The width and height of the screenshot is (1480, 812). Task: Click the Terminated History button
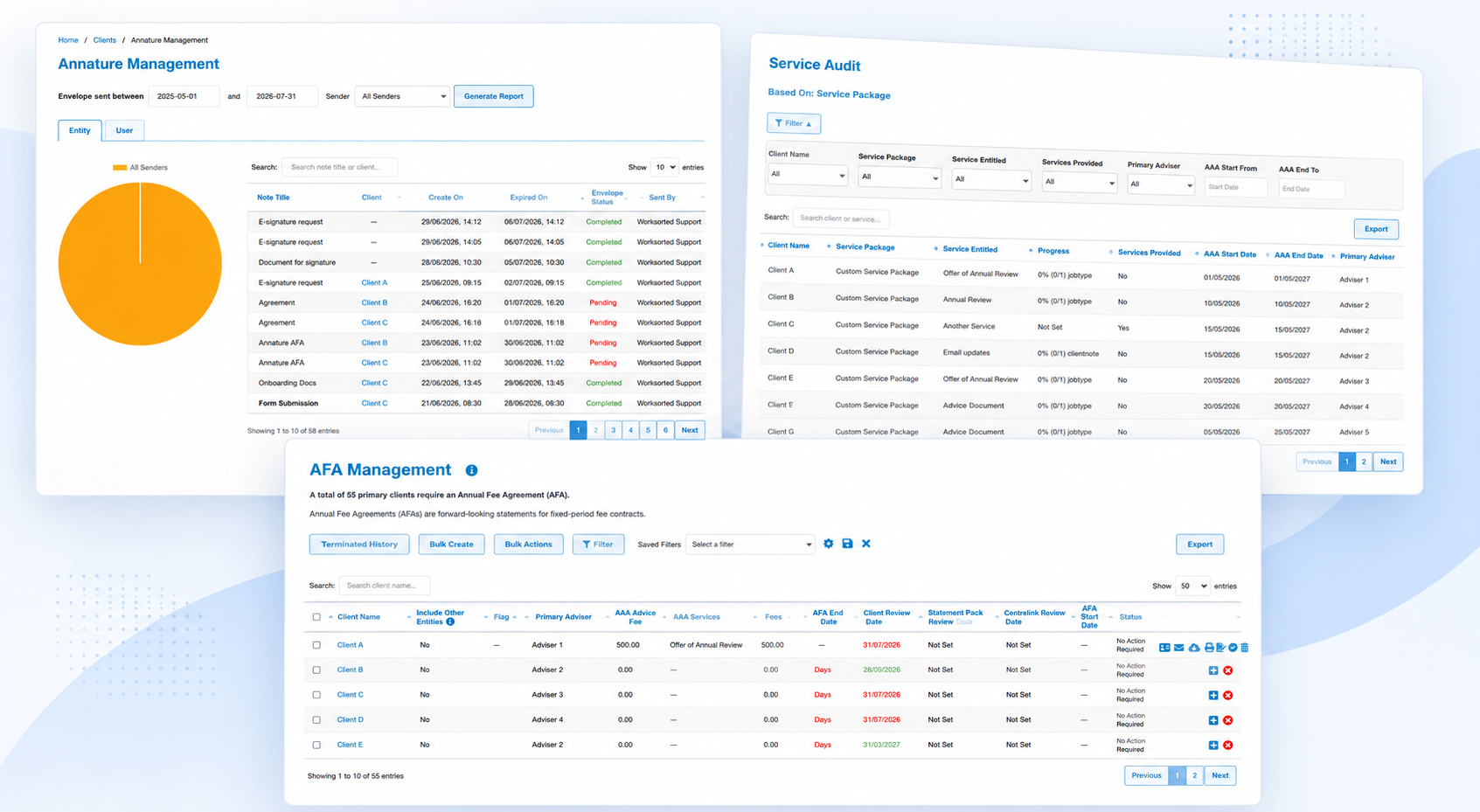click(359, 545)
